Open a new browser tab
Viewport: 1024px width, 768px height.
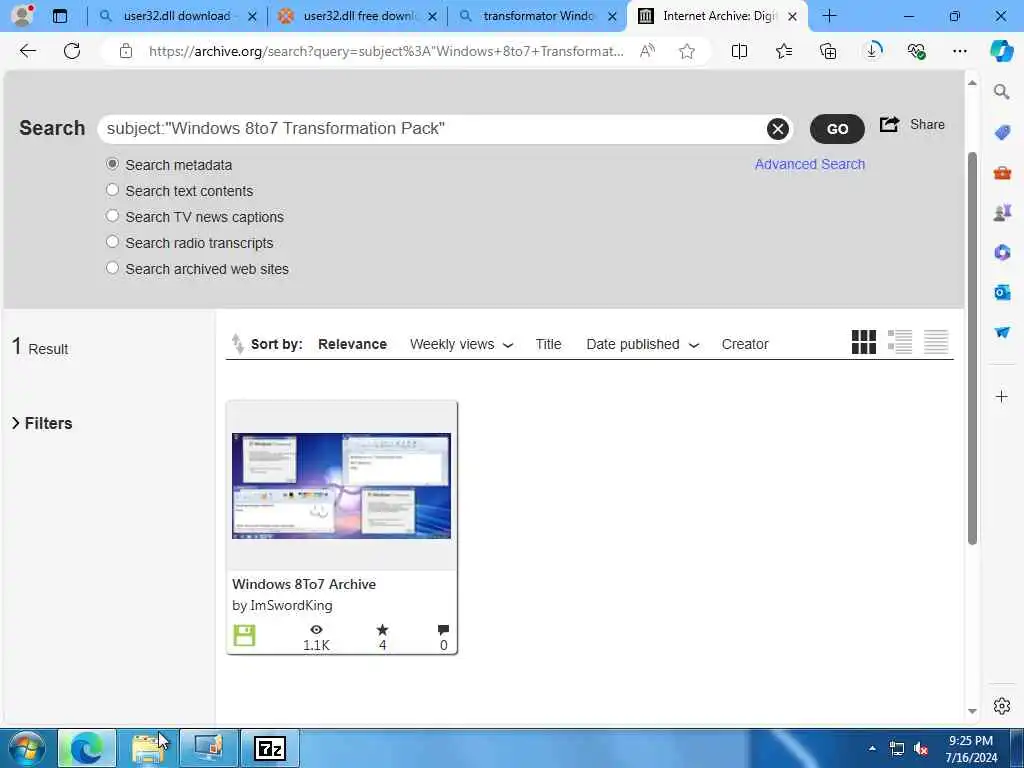[829, 16]
